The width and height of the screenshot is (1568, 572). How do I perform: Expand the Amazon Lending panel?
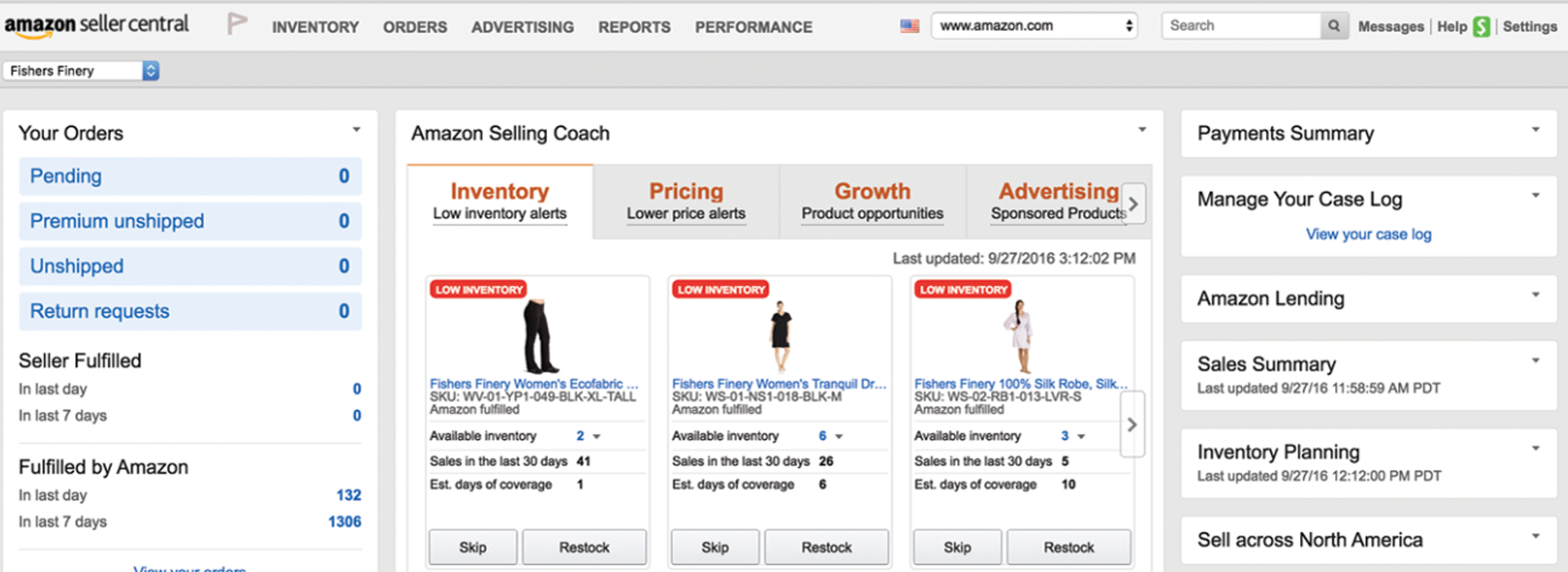(1535, 295)
